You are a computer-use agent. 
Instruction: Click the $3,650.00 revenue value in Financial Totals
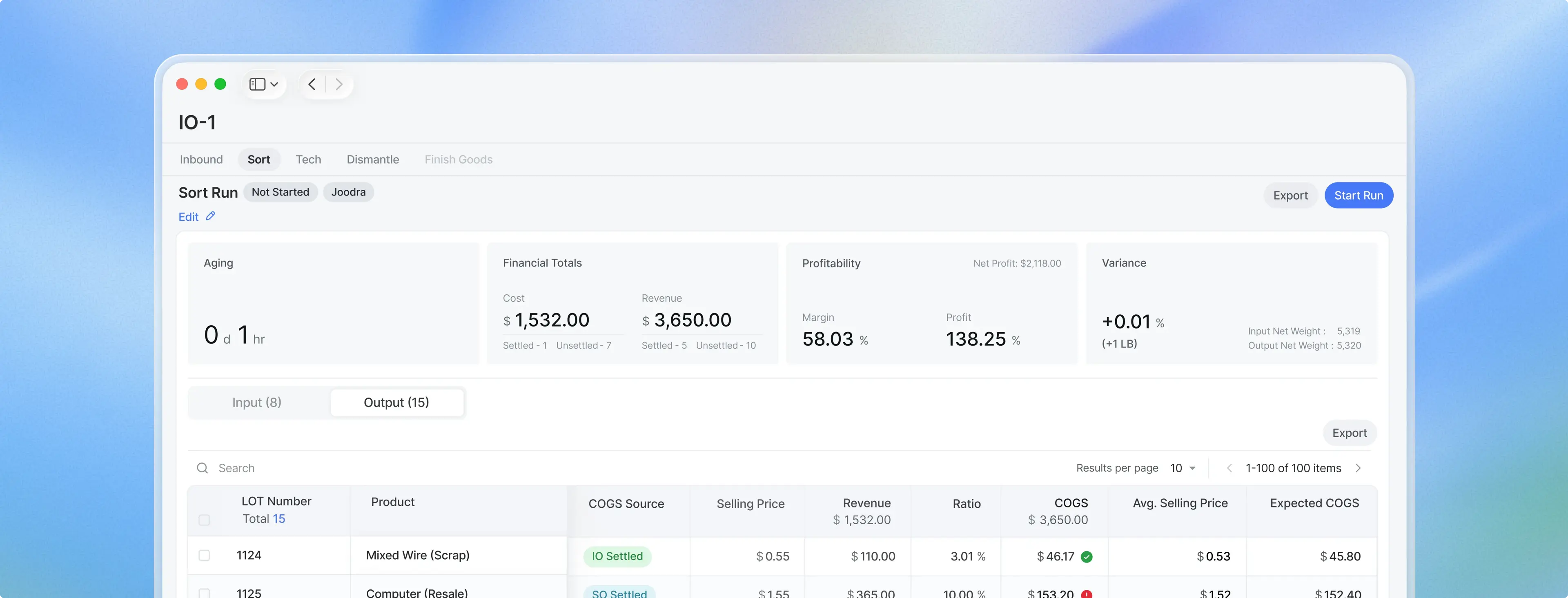pyautogui.click(x=686, y=320)
